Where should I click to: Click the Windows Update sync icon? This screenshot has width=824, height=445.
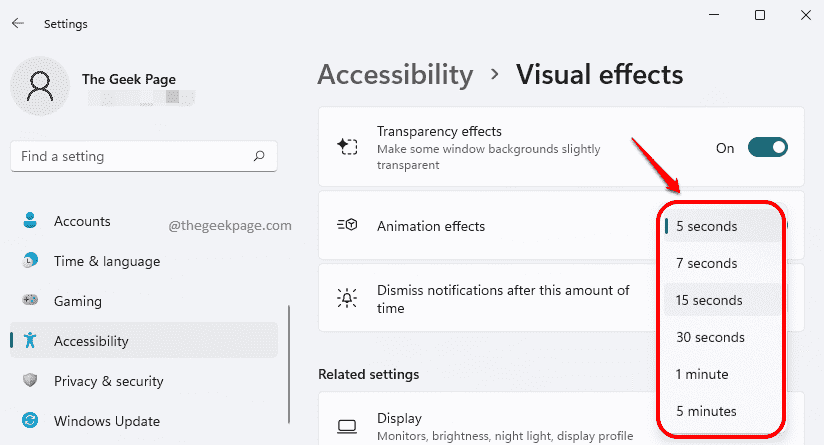30,420
